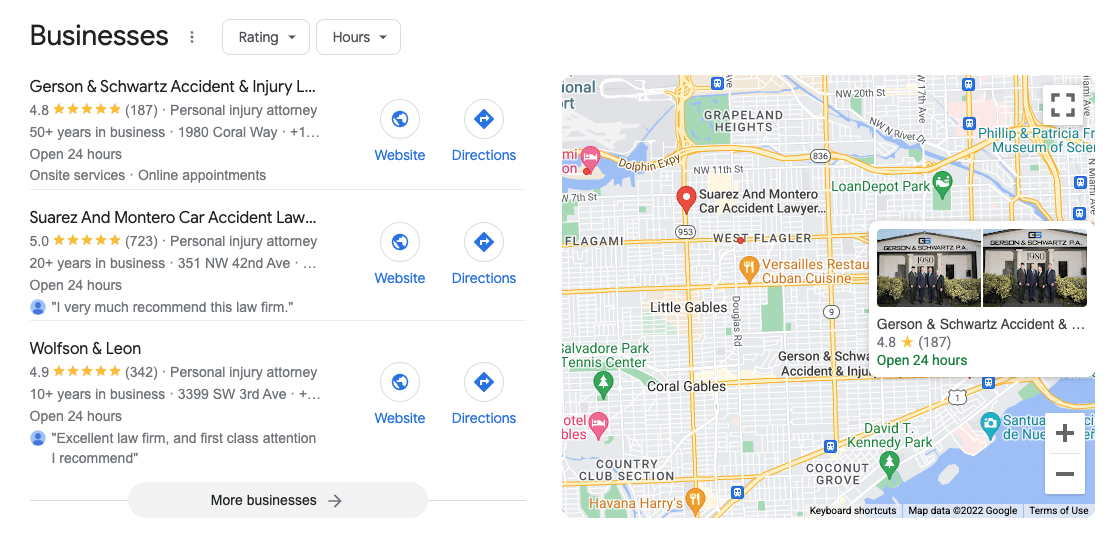Click Onsite services · Online appointments text
Viewport: 1119px width, 546px height.
148,176
